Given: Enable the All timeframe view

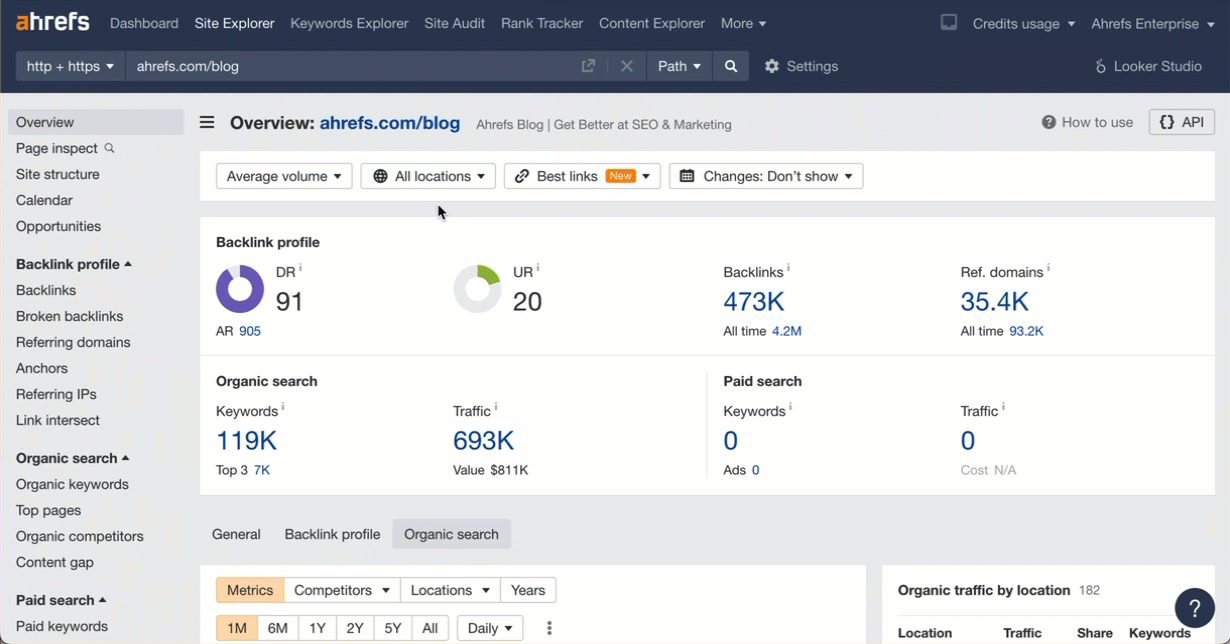Looking at the screenshot, I should coord(430,627).
